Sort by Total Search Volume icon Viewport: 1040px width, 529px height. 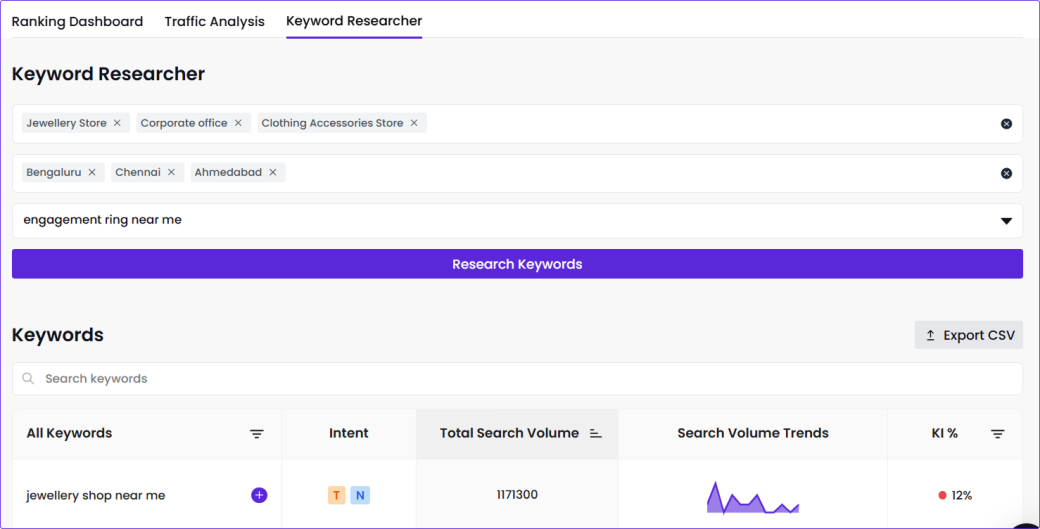(596, 434)
